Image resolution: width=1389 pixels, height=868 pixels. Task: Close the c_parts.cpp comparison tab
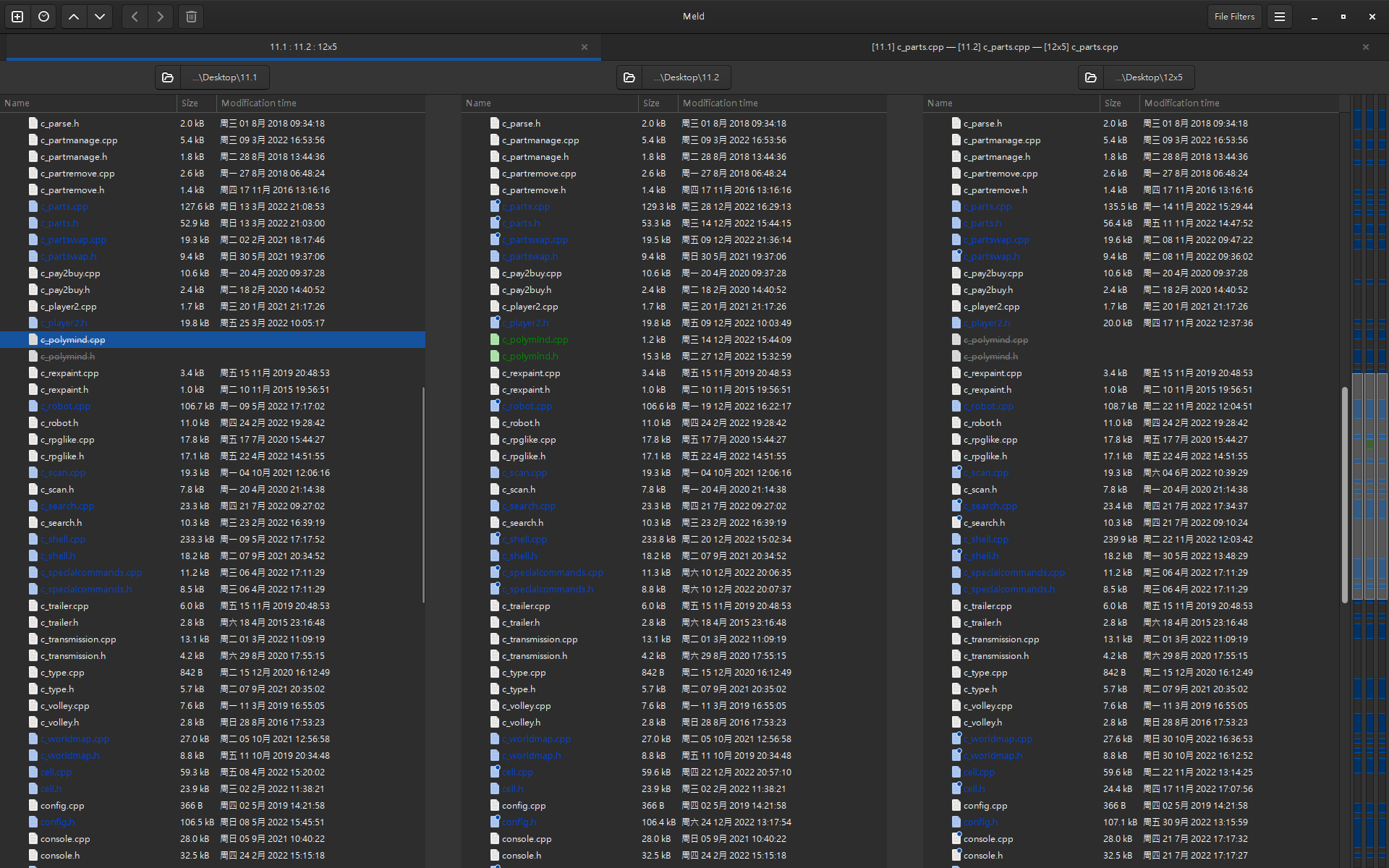1366,47
